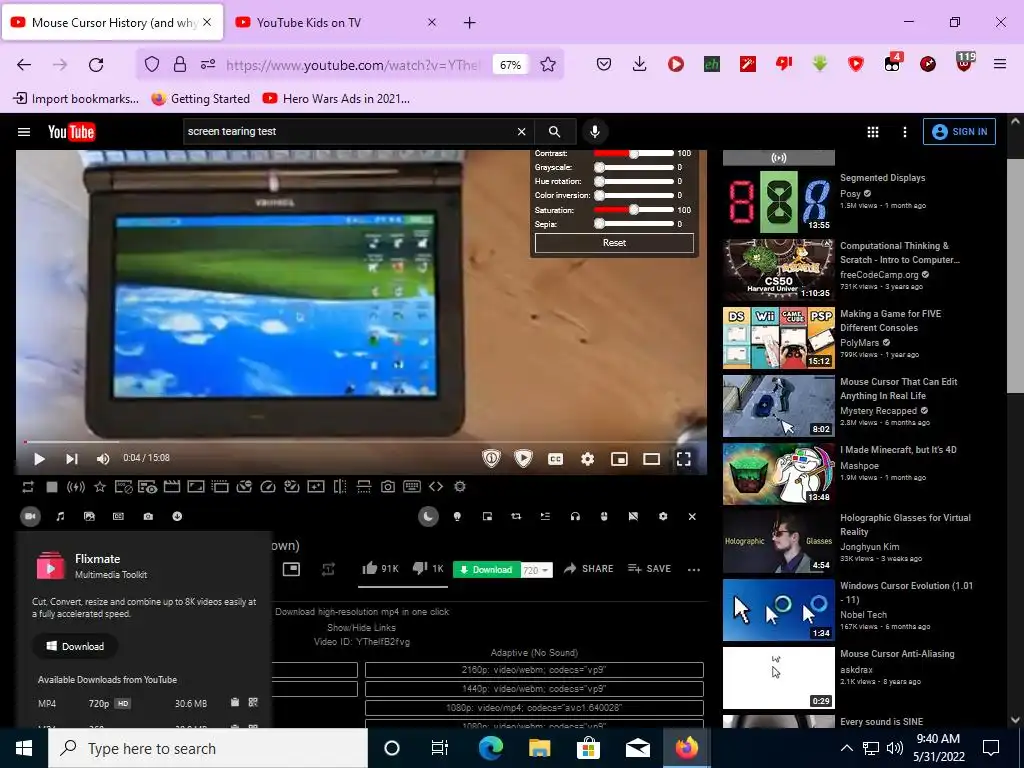The image size is (1024, 768).
Task: Open Microsoft Edge from the taskbar
Action: (x=490, y=748)
